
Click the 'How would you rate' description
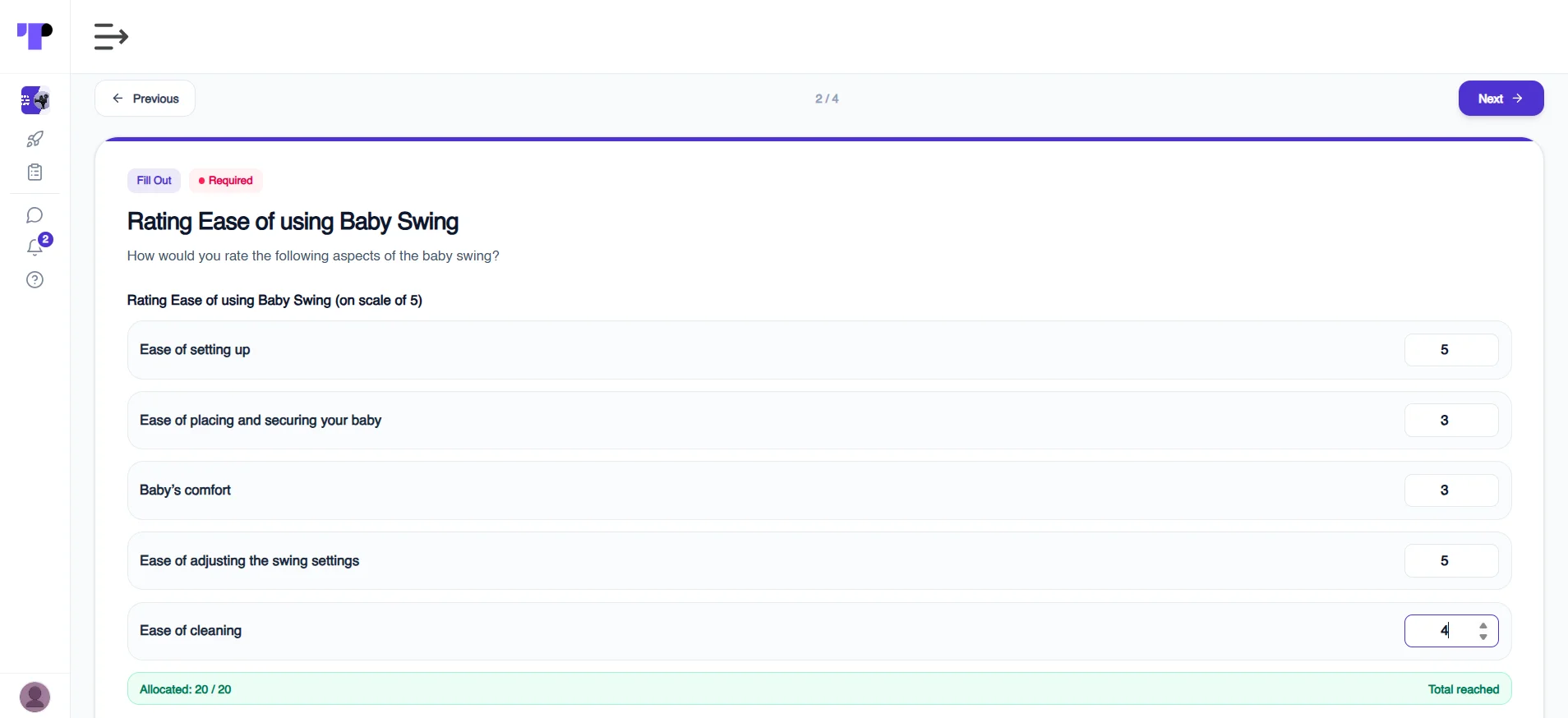click(313, 256)
